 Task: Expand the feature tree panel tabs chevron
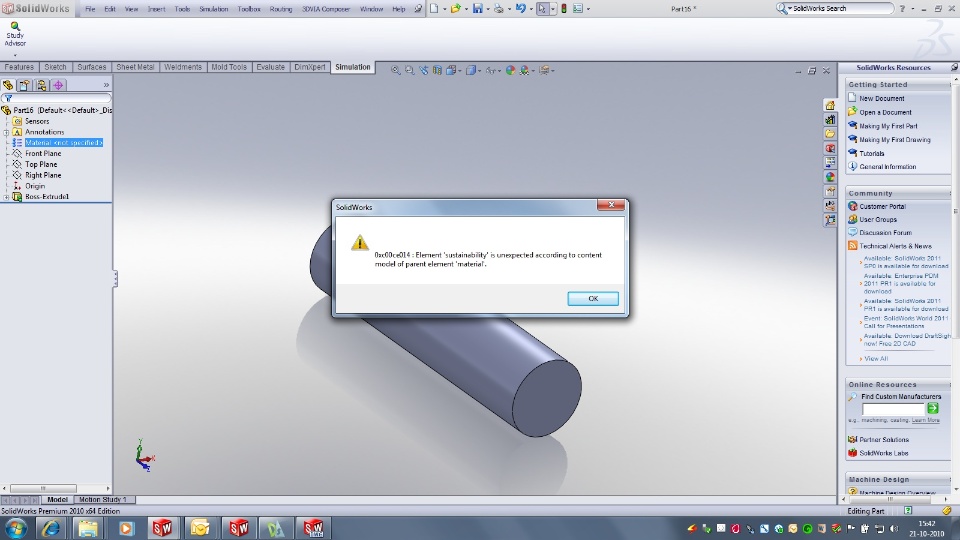(x=106, y=85)
